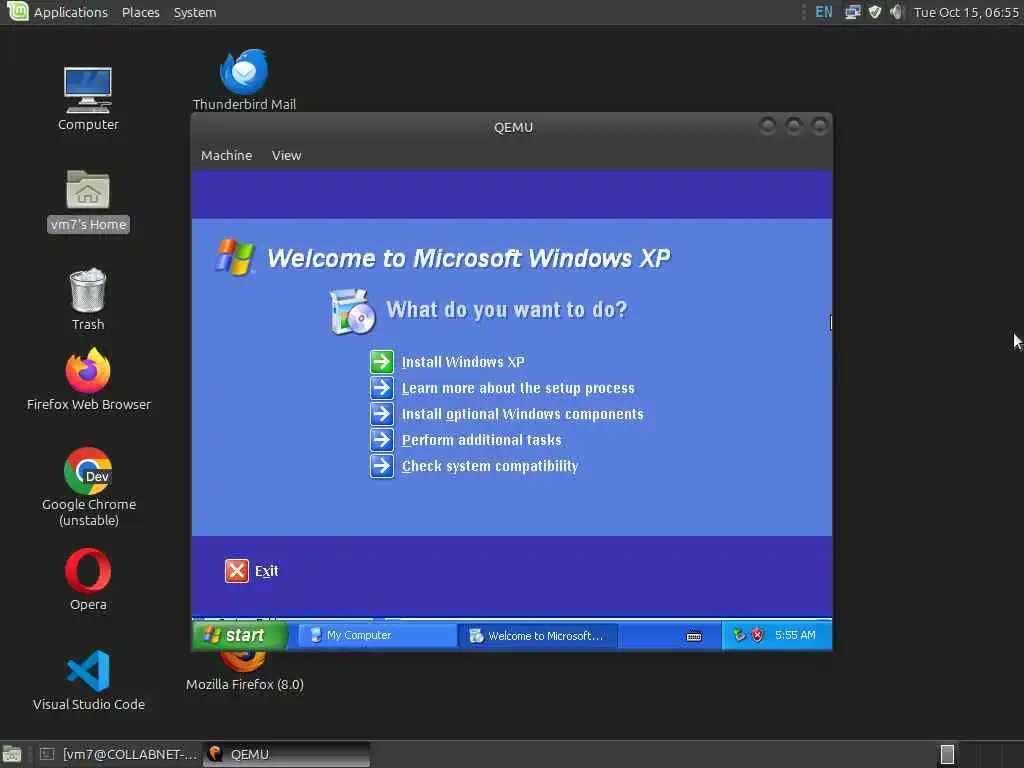The width and height of the screenshot is (1024, 768).
Task: Click the shield update icon in top panel
Action: coord(875,12)
